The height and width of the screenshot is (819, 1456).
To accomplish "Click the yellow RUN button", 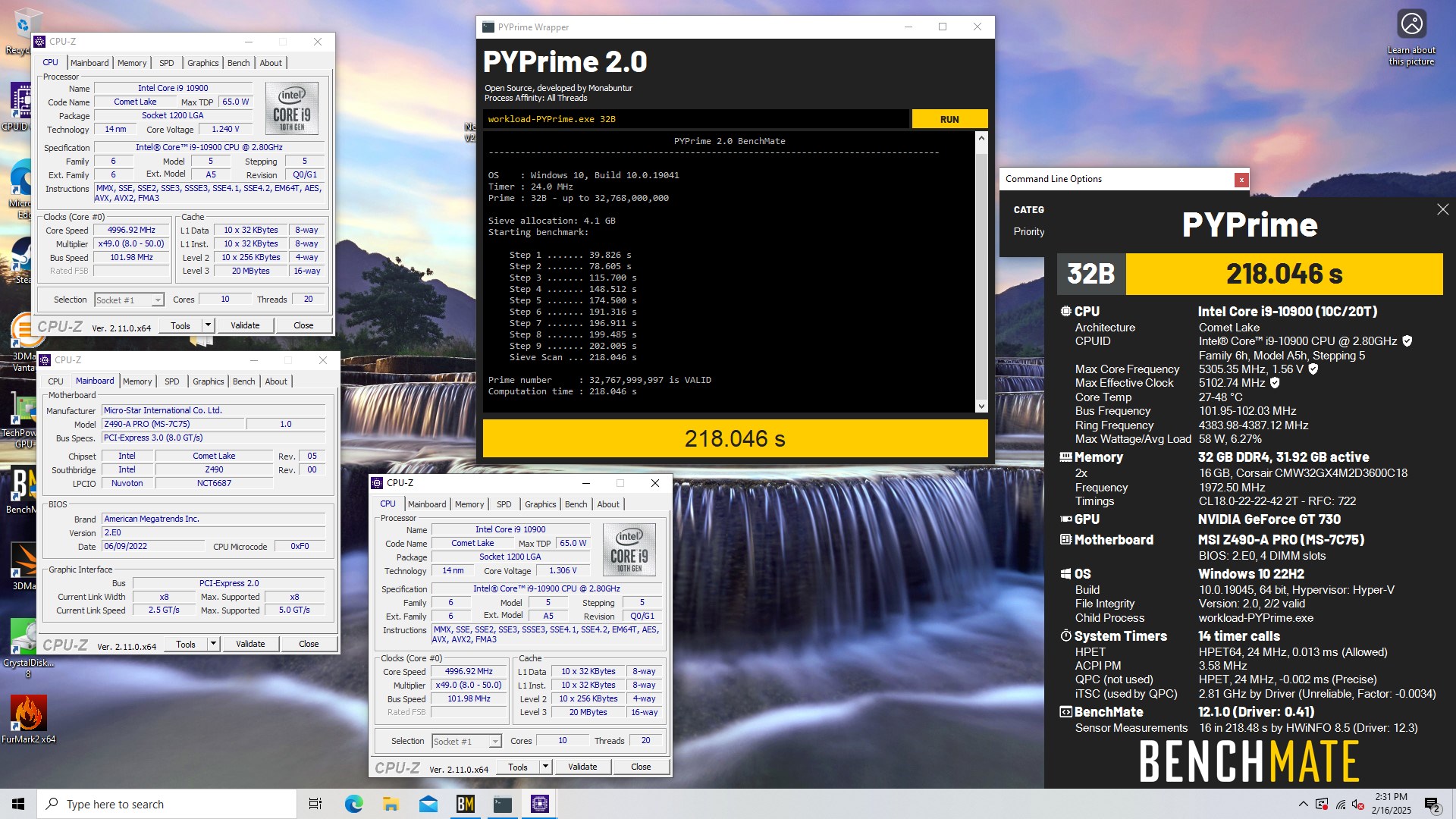I will point(949,119).
